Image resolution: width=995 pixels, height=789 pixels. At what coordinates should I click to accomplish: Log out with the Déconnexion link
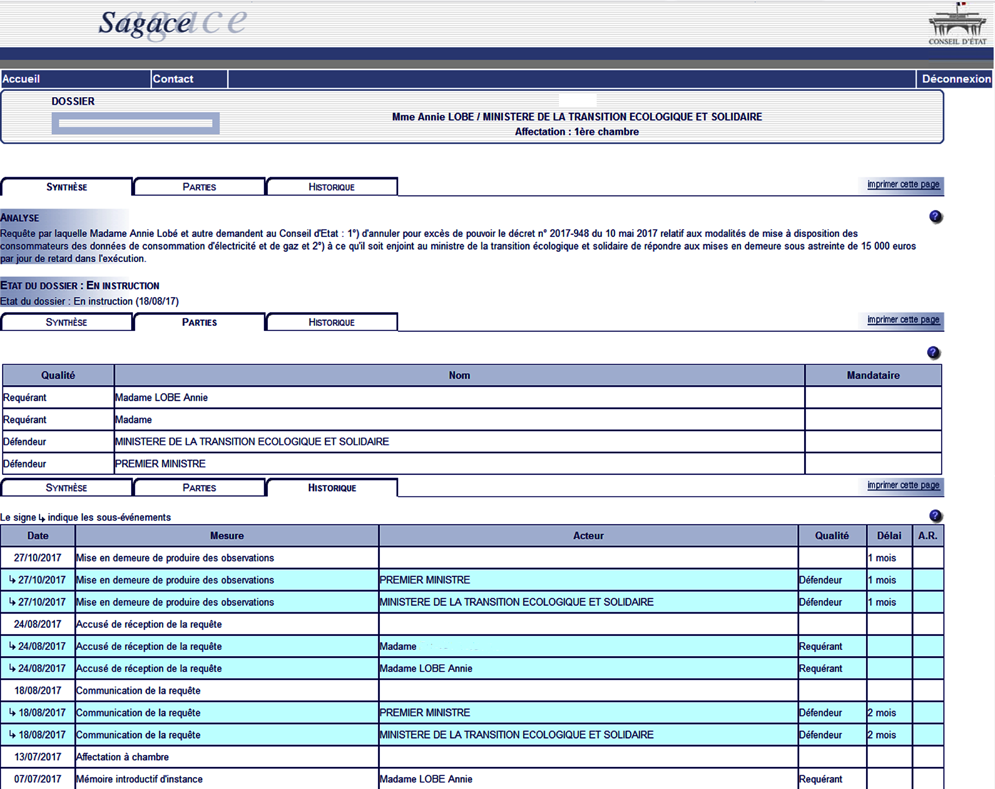(x=956, y=79)
